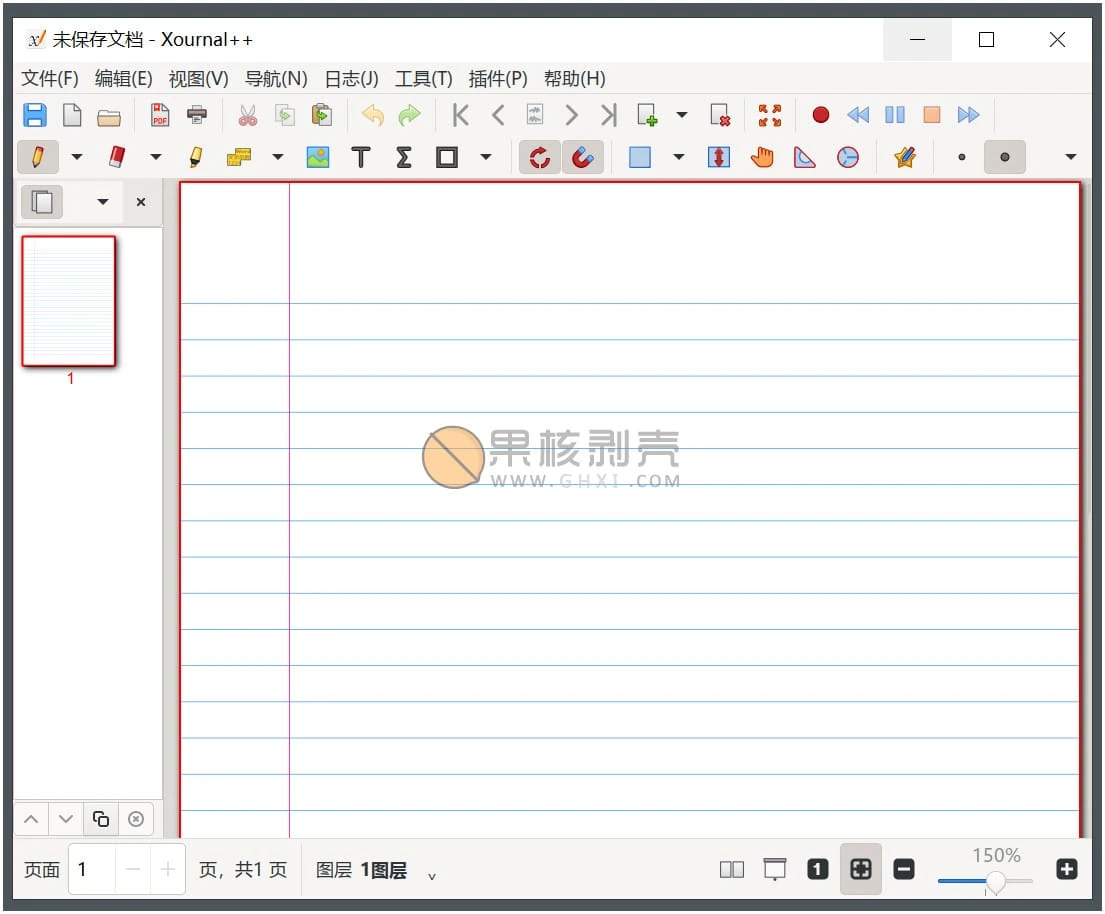
Task: Select the Hand tool
Action: 762,157
